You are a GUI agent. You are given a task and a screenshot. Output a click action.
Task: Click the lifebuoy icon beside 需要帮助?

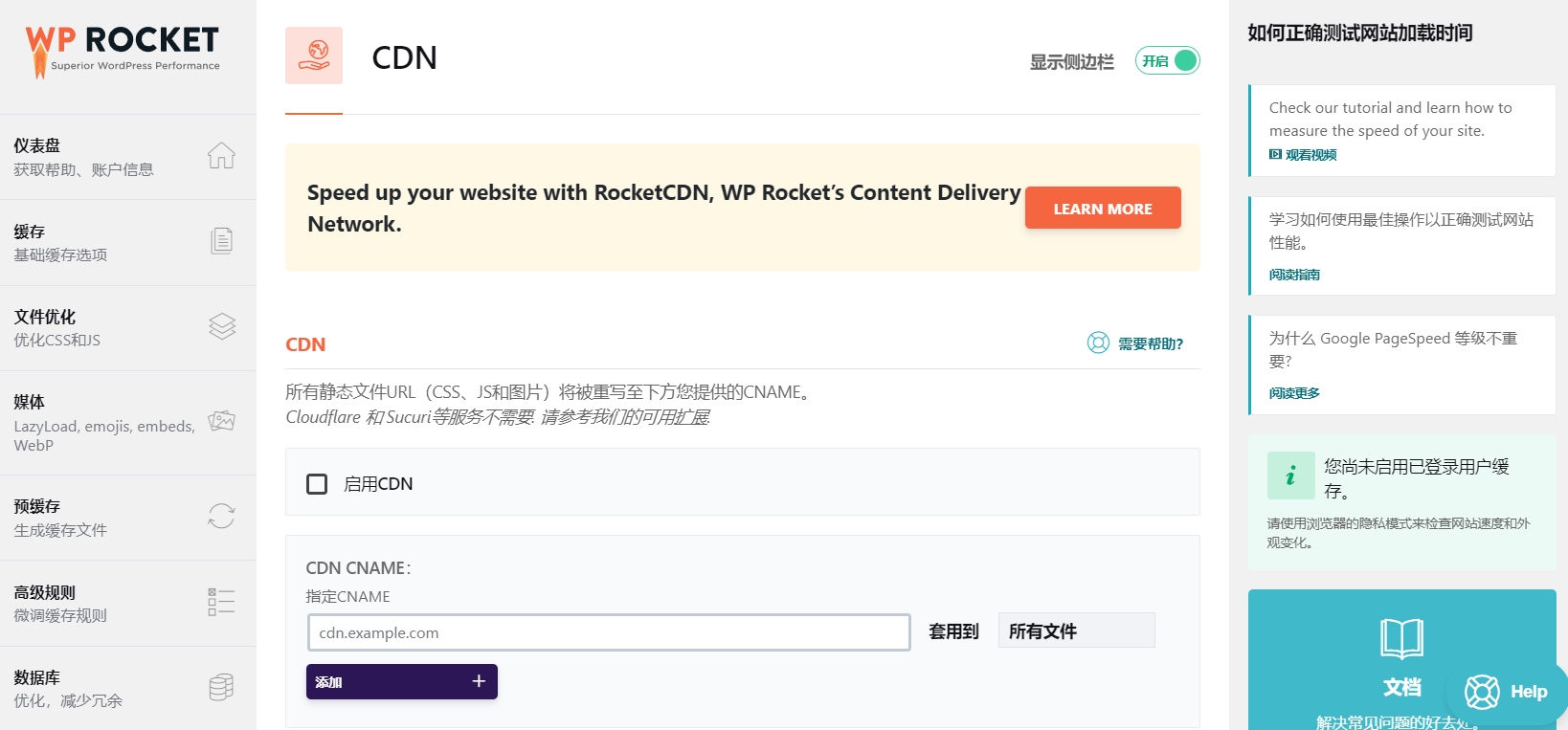tap(1098, 343)
